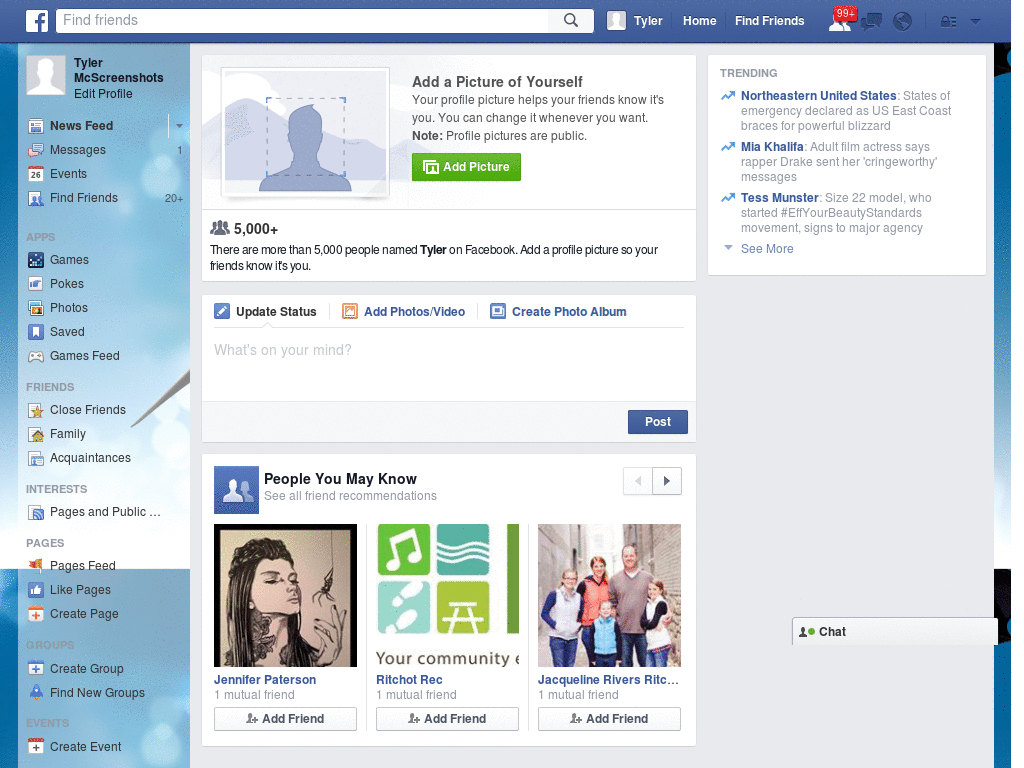The image size is (1024, 768).
Task: Click the Acquaintances list icon
Action: pyautogui.click(x=36, y=458)
